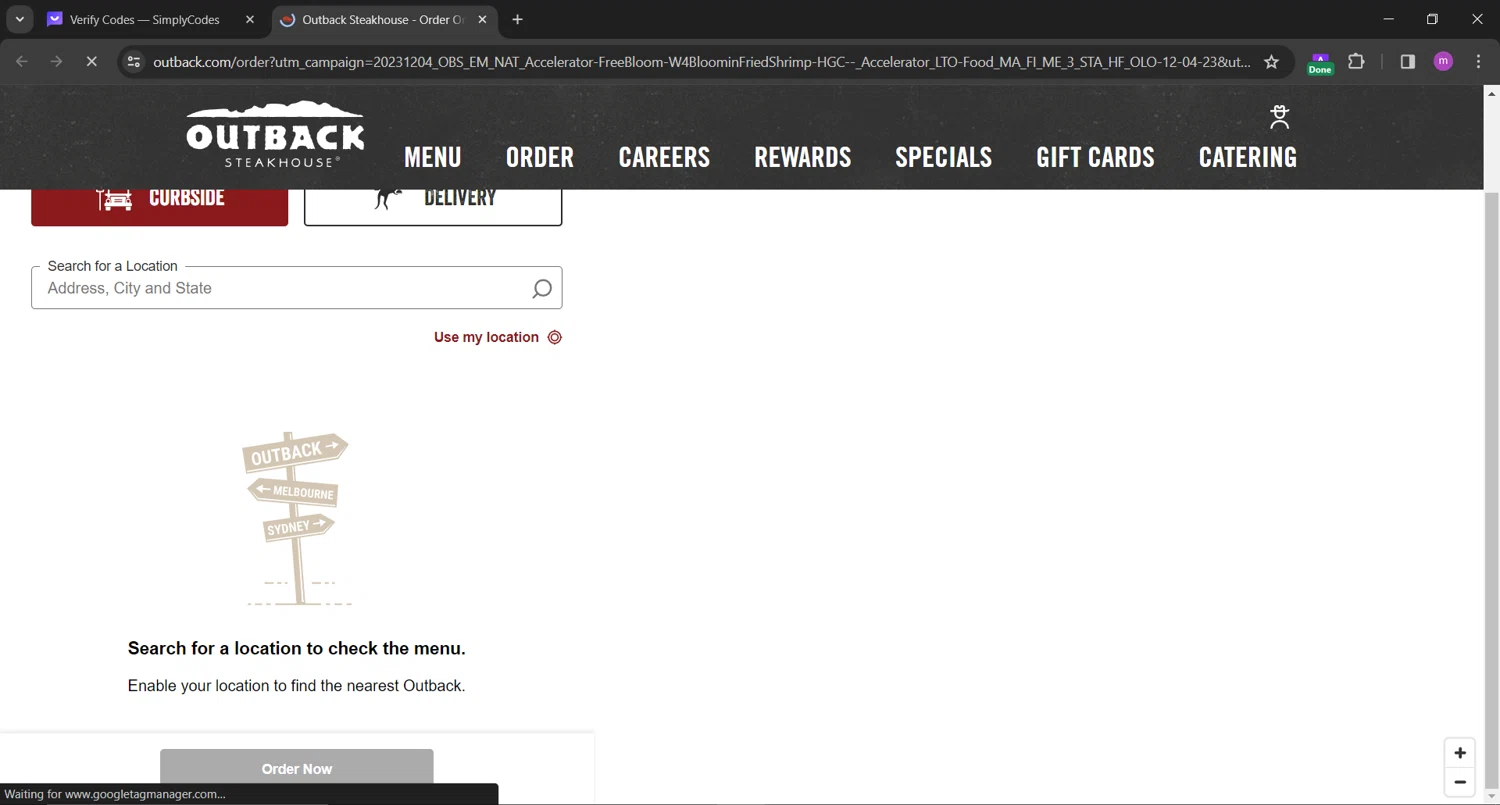Open the Chrome three-dot menu

coord(1478,62)
